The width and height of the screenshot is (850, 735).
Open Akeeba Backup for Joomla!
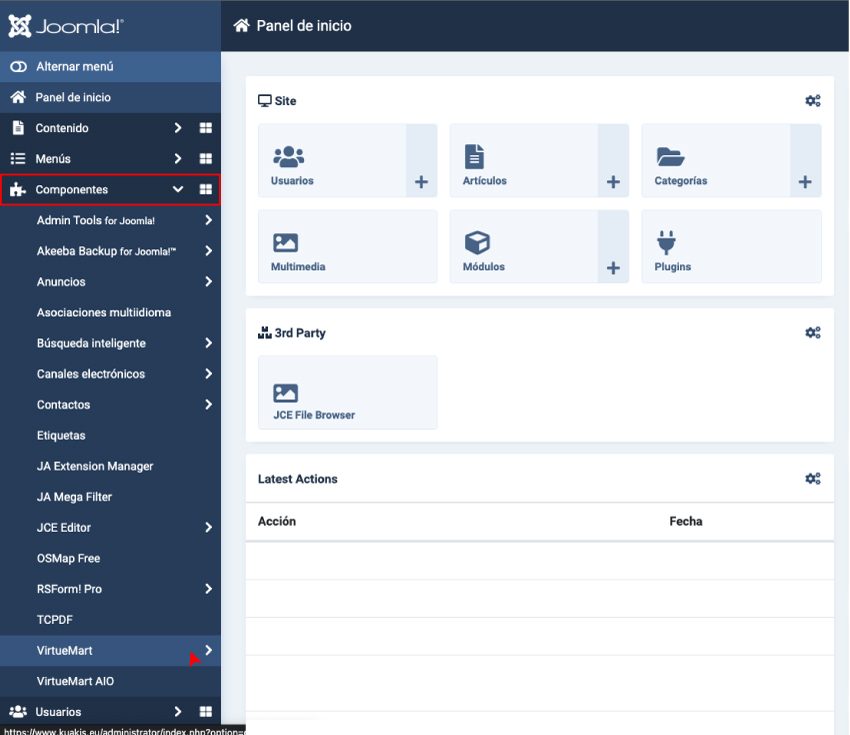(106, 251)
